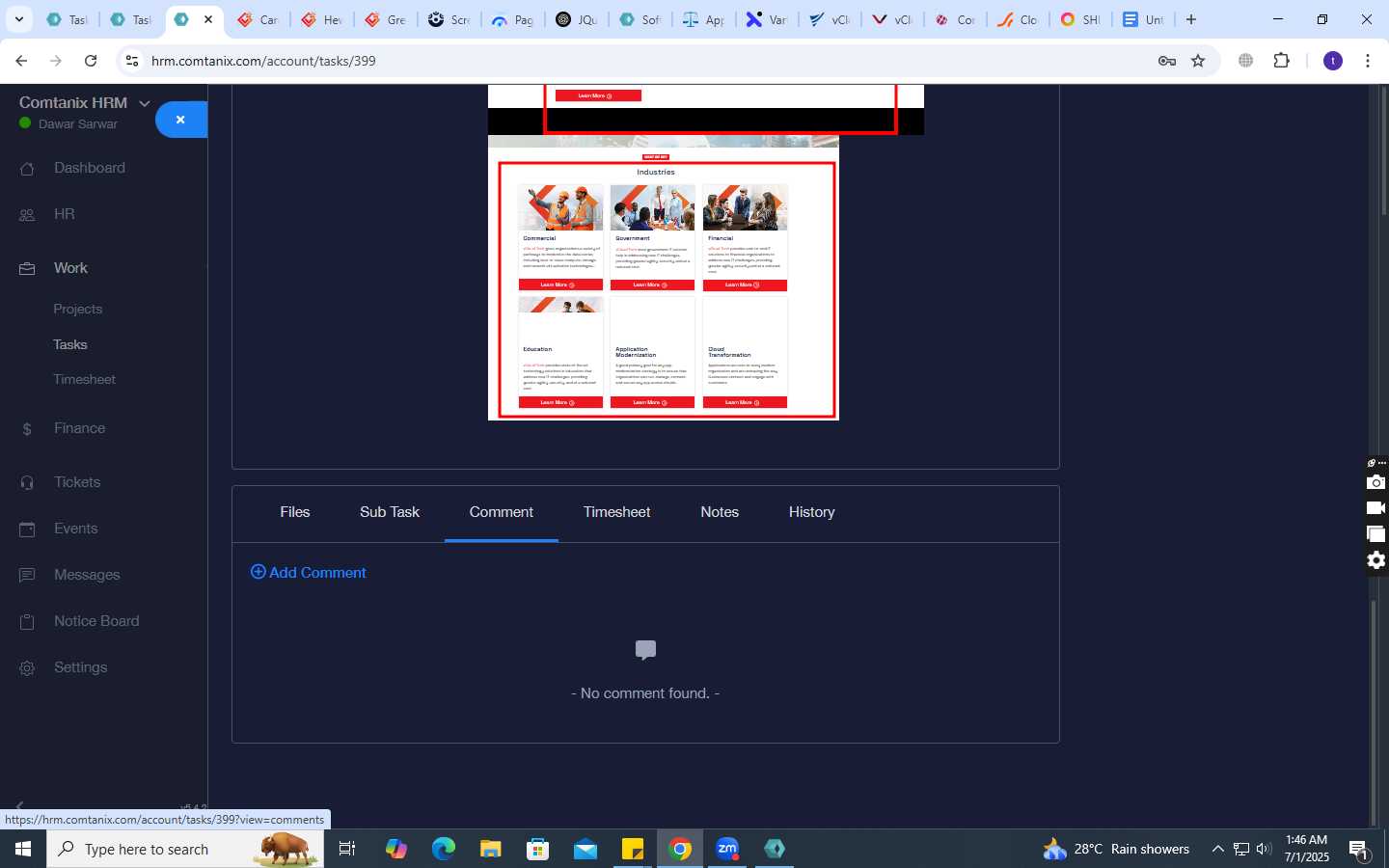Click the Messages chat icon
Screen dimensions: 1389x868
point(27,576)
